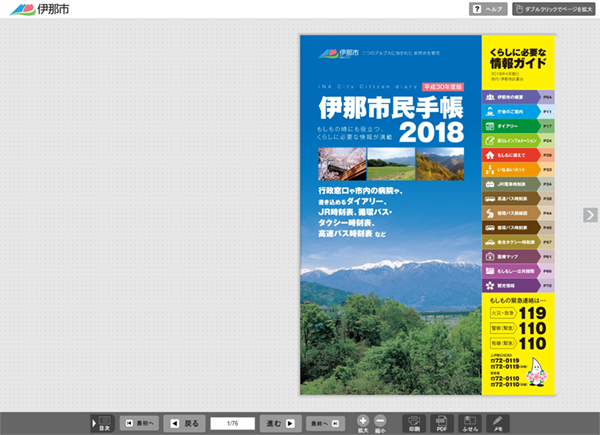Image resolution: width=600 pixels, height=435 pixels.
Task: Zoom in with the 拡大 plus icon
Action: (363, 424)
